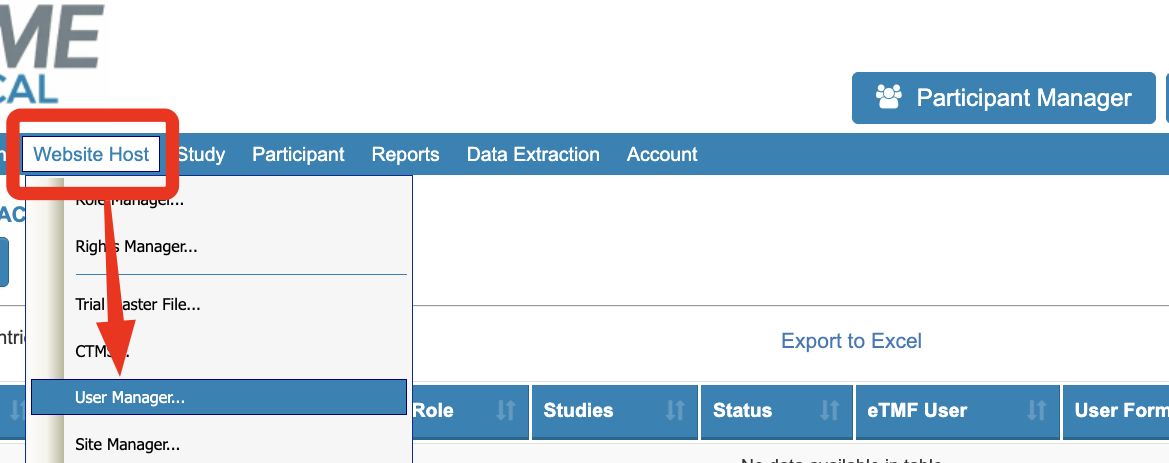Click the Export to Excel link
The height and width of the screenshot is (463, 1169).
[x=851, y=341]
